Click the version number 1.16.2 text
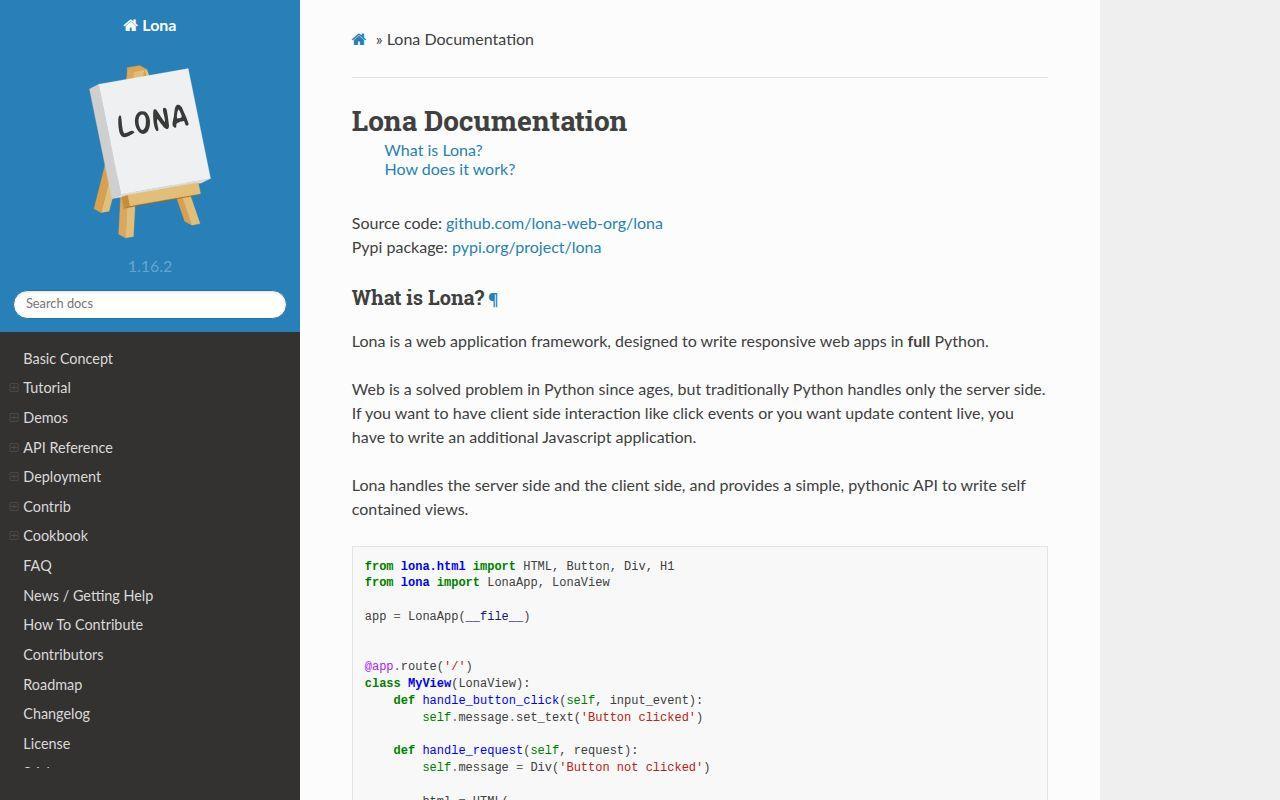The width and height of the screenshot is (1280, 800). coord(150,267)
